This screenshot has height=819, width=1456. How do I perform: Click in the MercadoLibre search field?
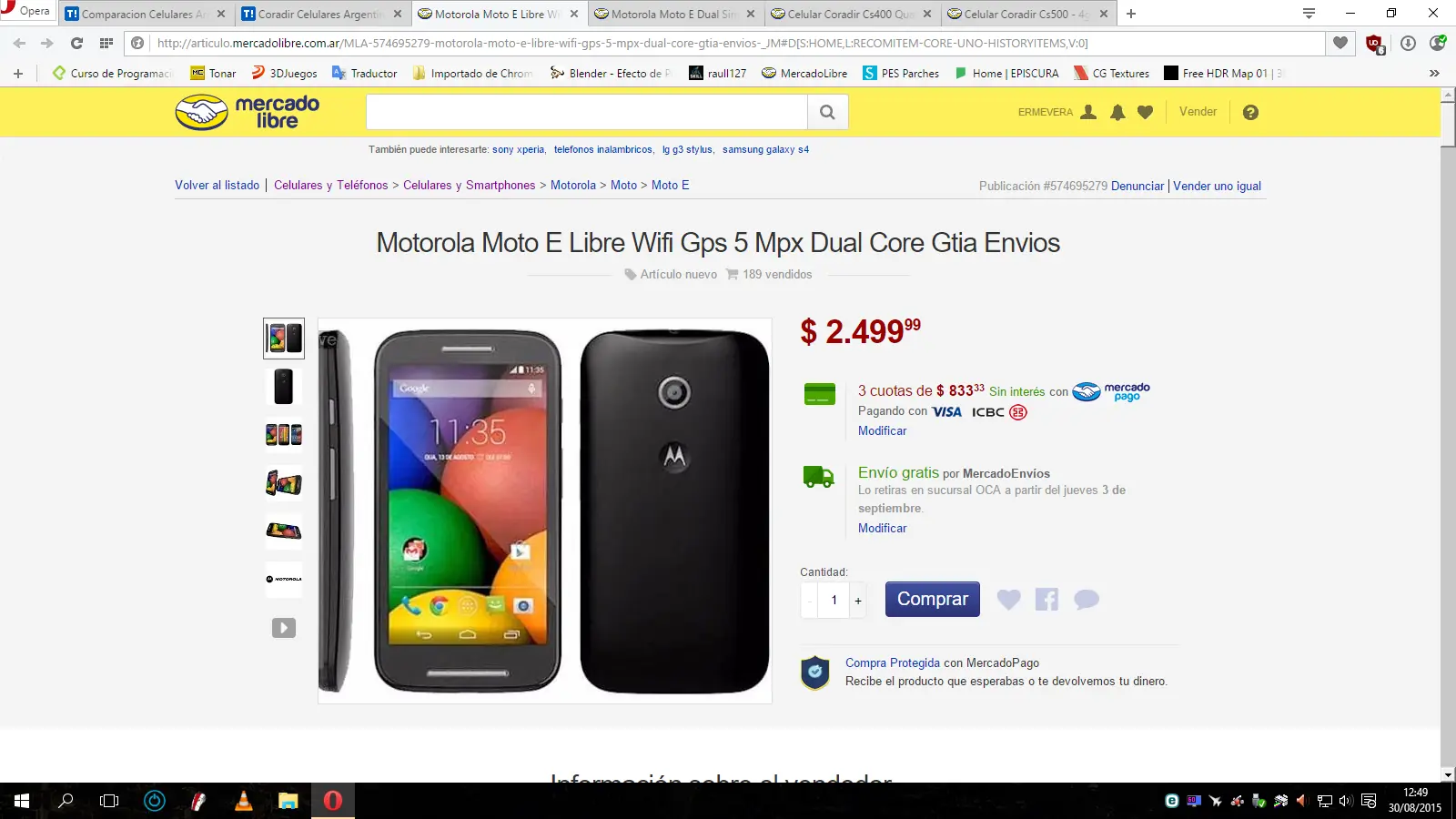[x=587, y=112]
